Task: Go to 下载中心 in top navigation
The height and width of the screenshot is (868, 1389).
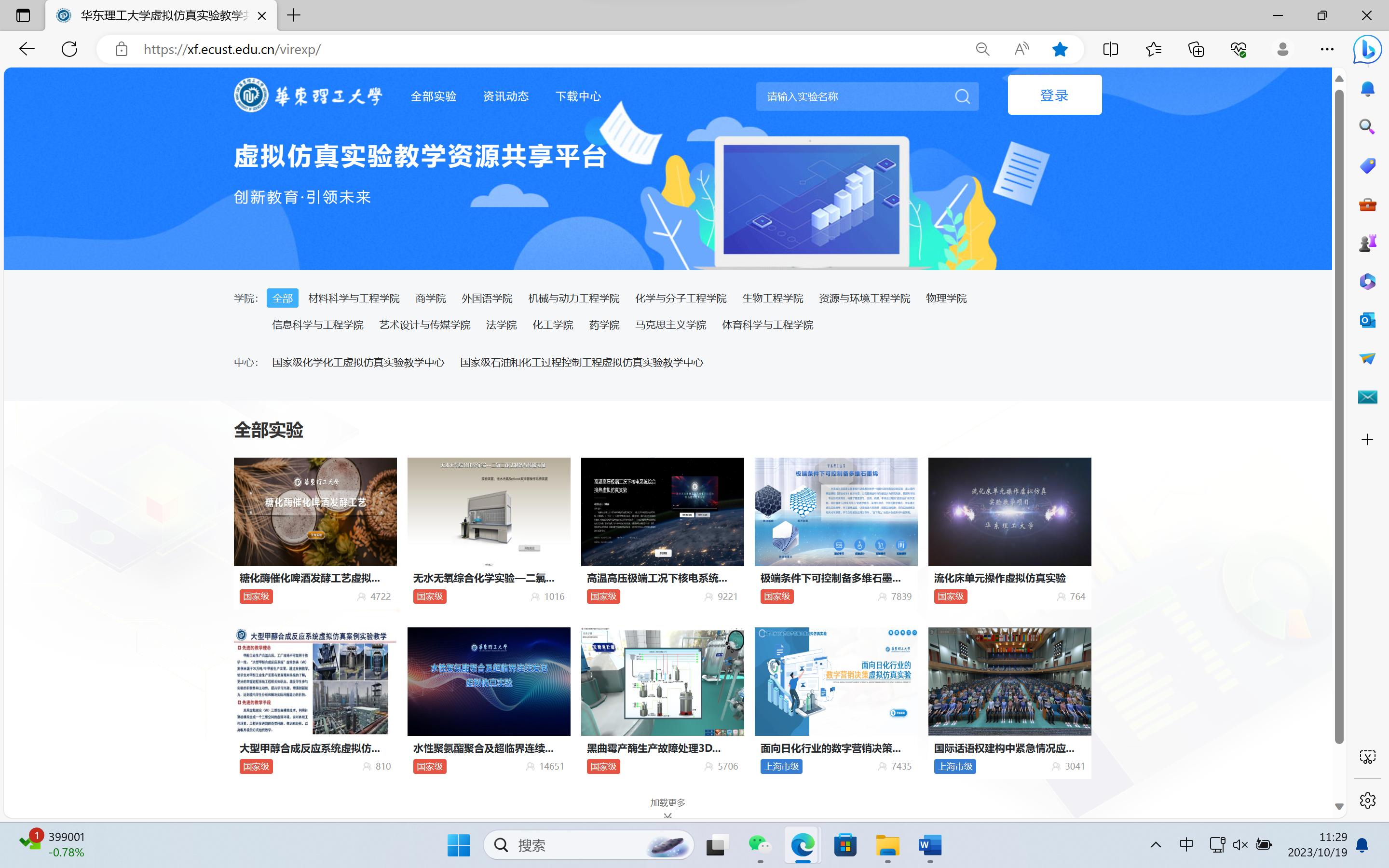Action: [x=578, y=96]
